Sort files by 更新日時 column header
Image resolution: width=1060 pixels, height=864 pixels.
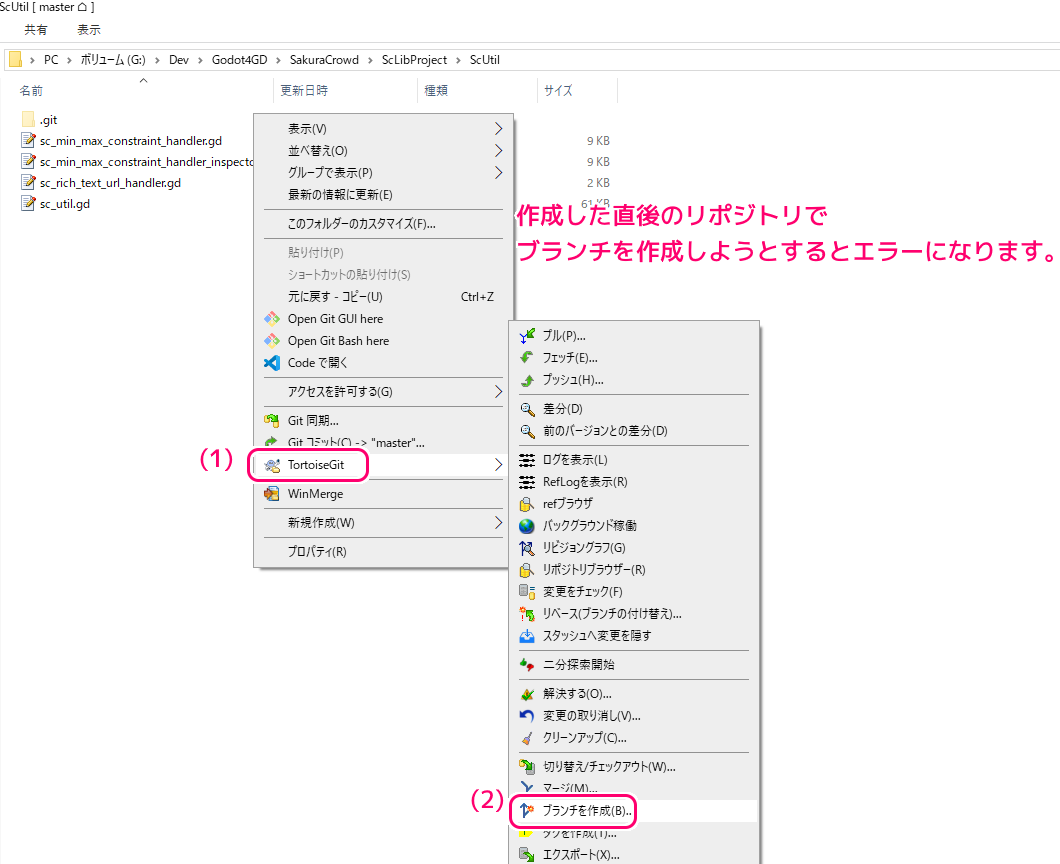(304, 90)
